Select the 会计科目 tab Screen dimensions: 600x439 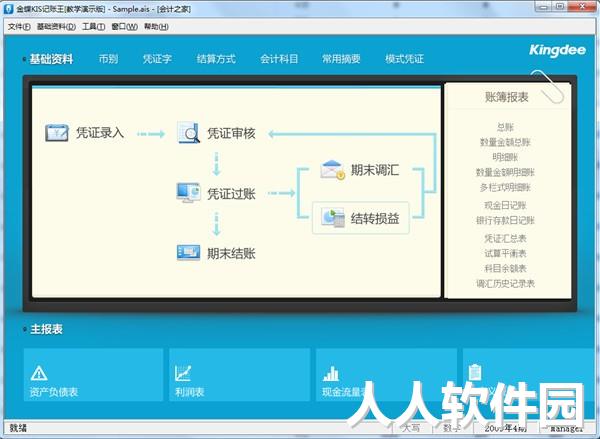(x=279, y=59)
